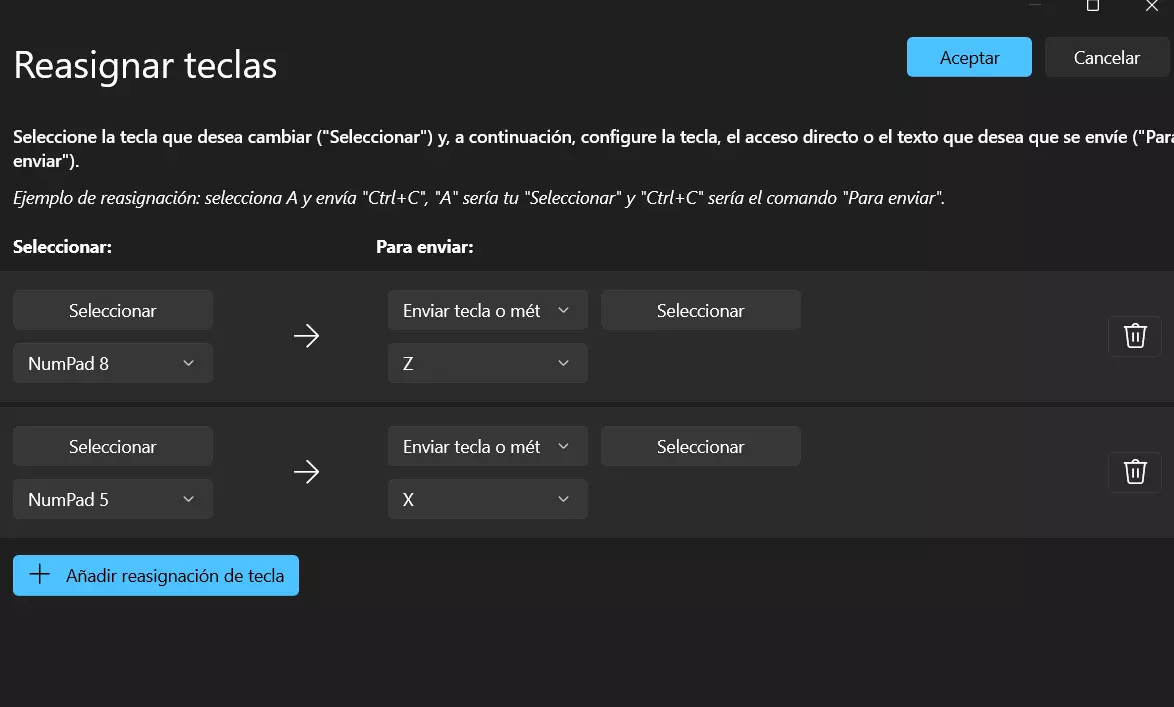Viewport: 1174px width, 707px height.
Task: Delete the NumPad 5 remapping row
Action: coord(1135,472)
